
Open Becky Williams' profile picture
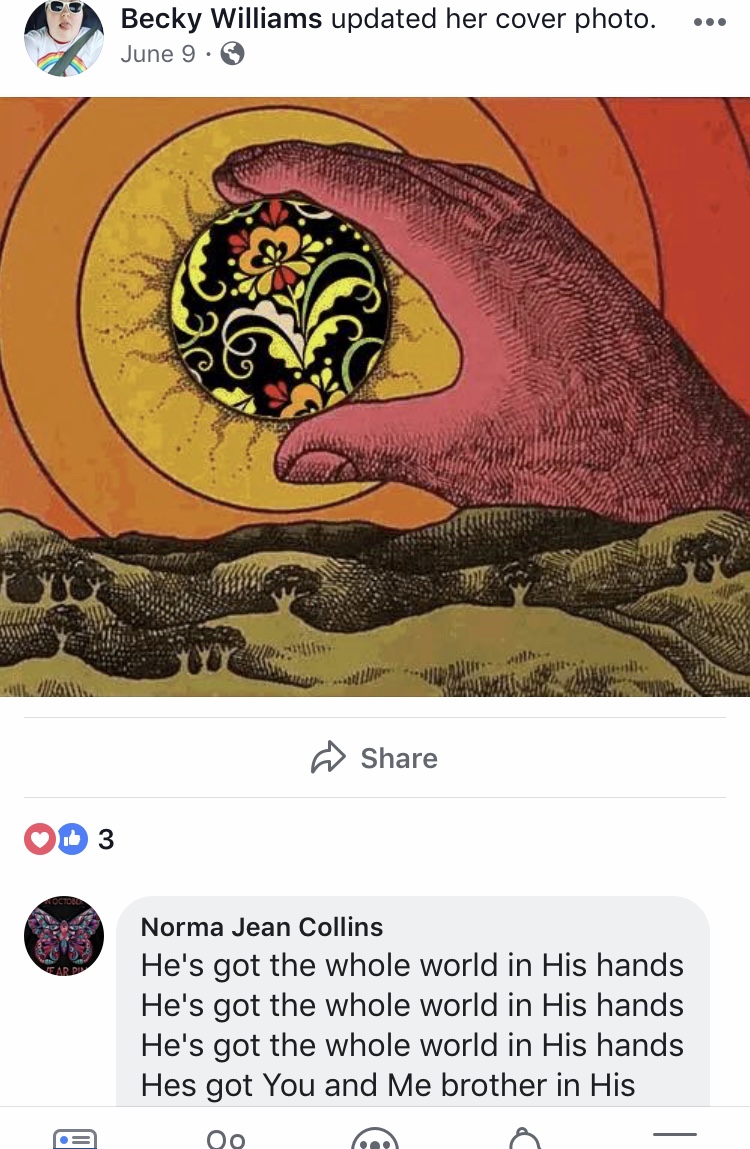(64, 37)
